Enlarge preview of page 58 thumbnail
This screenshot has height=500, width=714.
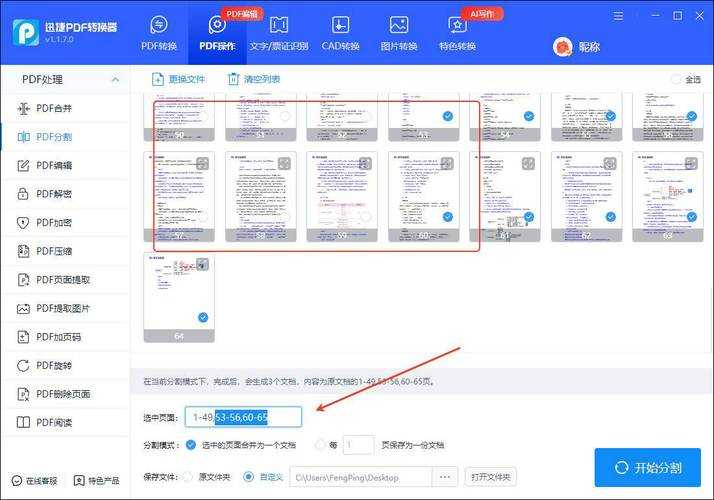pos(284,163)
